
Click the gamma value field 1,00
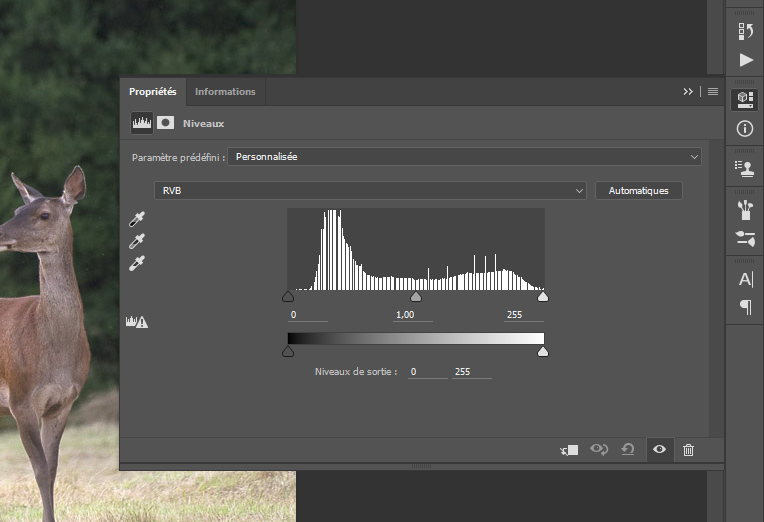tap(413, 315)
